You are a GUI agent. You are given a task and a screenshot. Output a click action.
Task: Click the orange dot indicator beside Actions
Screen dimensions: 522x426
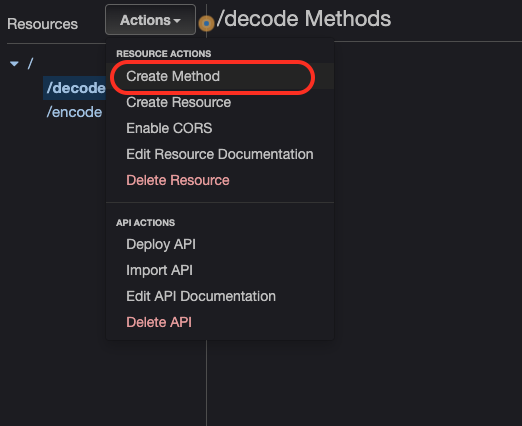point(206,24)
